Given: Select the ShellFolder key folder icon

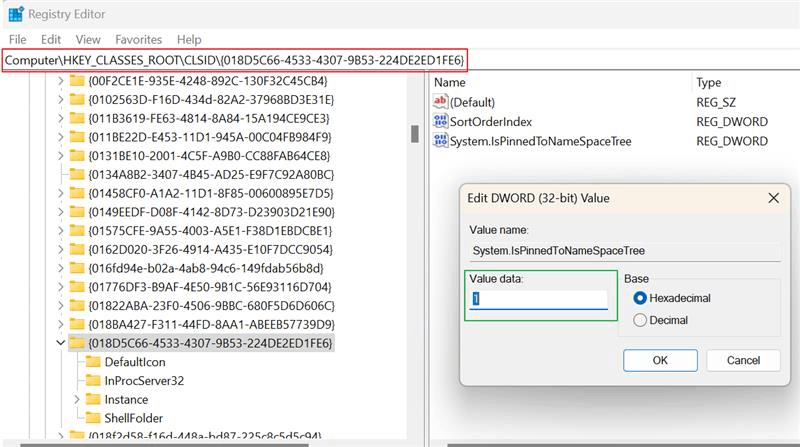Looking at the screenshot, I should pos(93,418).
